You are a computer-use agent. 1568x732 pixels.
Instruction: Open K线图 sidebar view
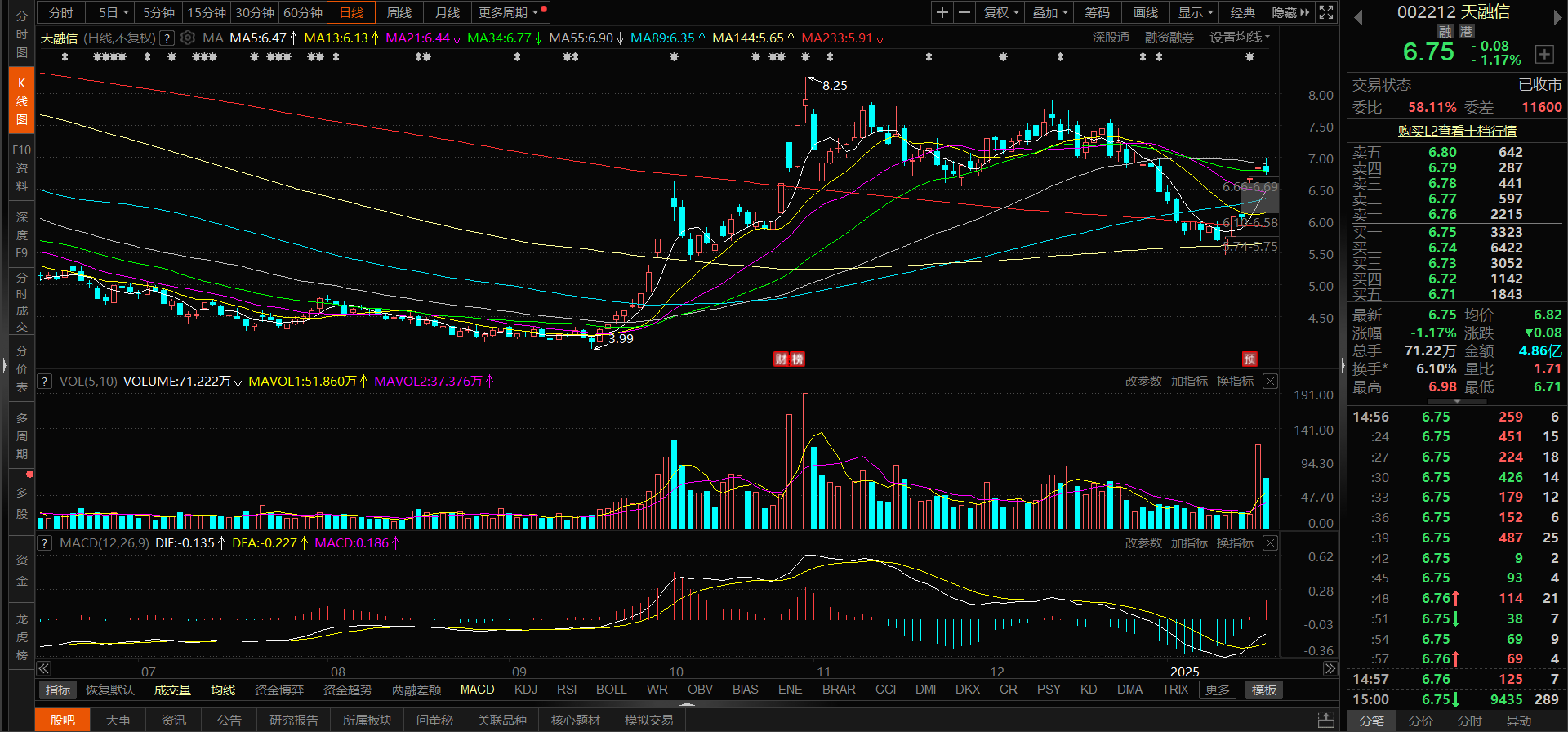click(x=21, y=101)
